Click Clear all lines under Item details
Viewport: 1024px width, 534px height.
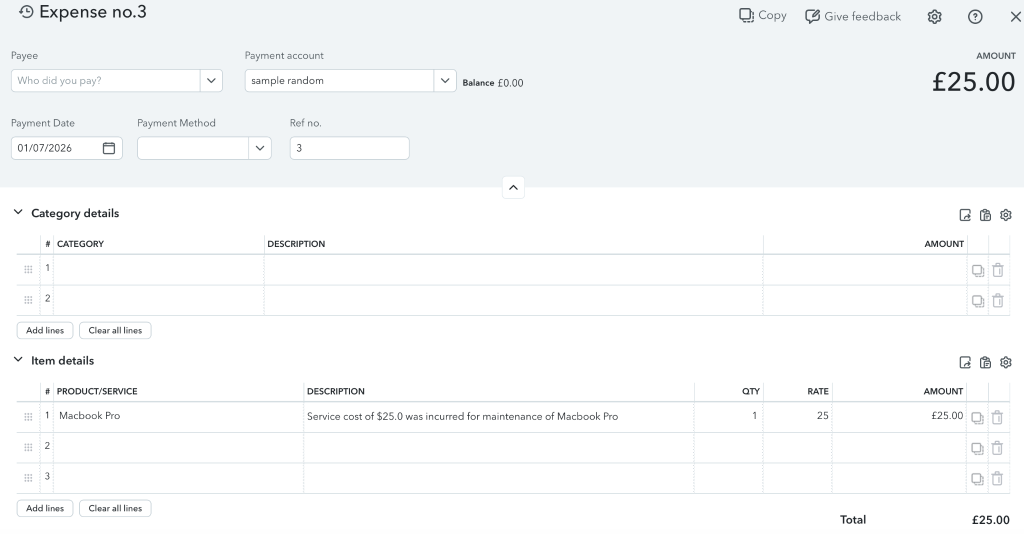(115, 509)
